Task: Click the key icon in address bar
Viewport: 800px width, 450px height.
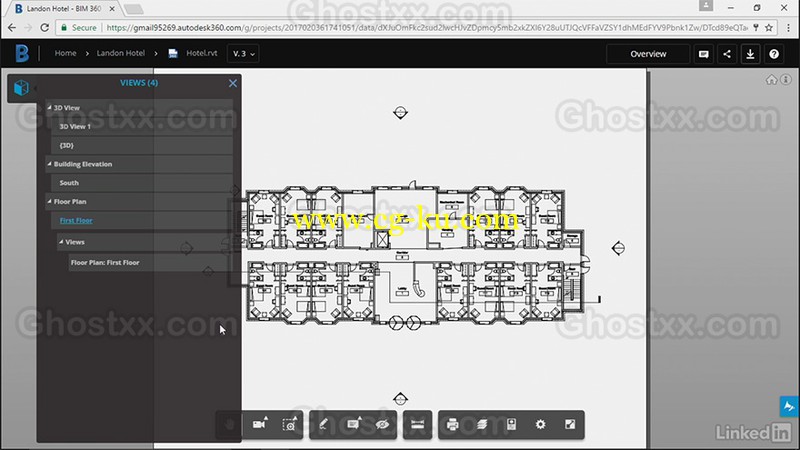Action: click(x=756, y=28)
